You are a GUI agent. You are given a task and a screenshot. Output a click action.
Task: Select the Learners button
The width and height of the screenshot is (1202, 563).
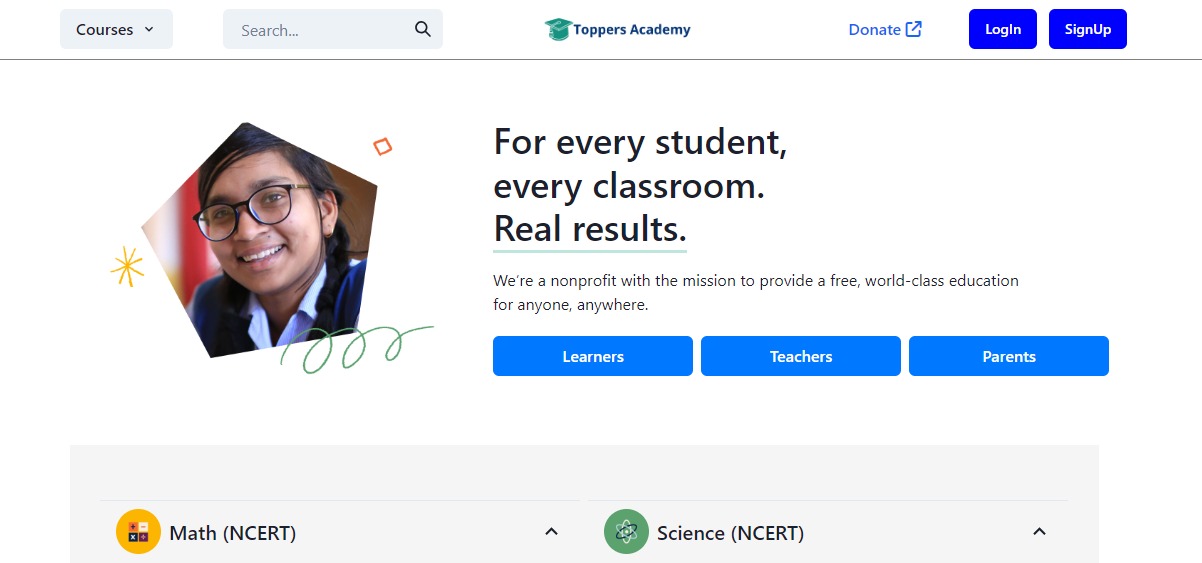(593, 356)
